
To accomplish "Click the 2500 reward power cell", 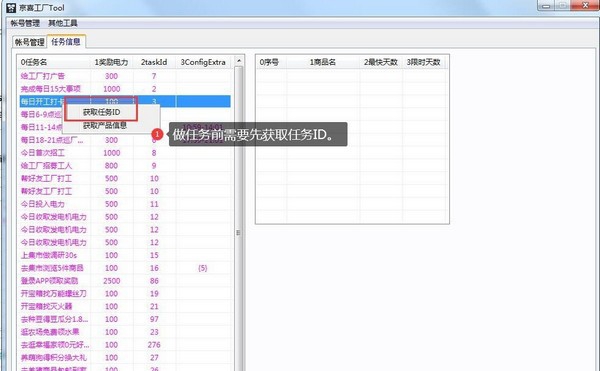I will click(x=111, y=281).
